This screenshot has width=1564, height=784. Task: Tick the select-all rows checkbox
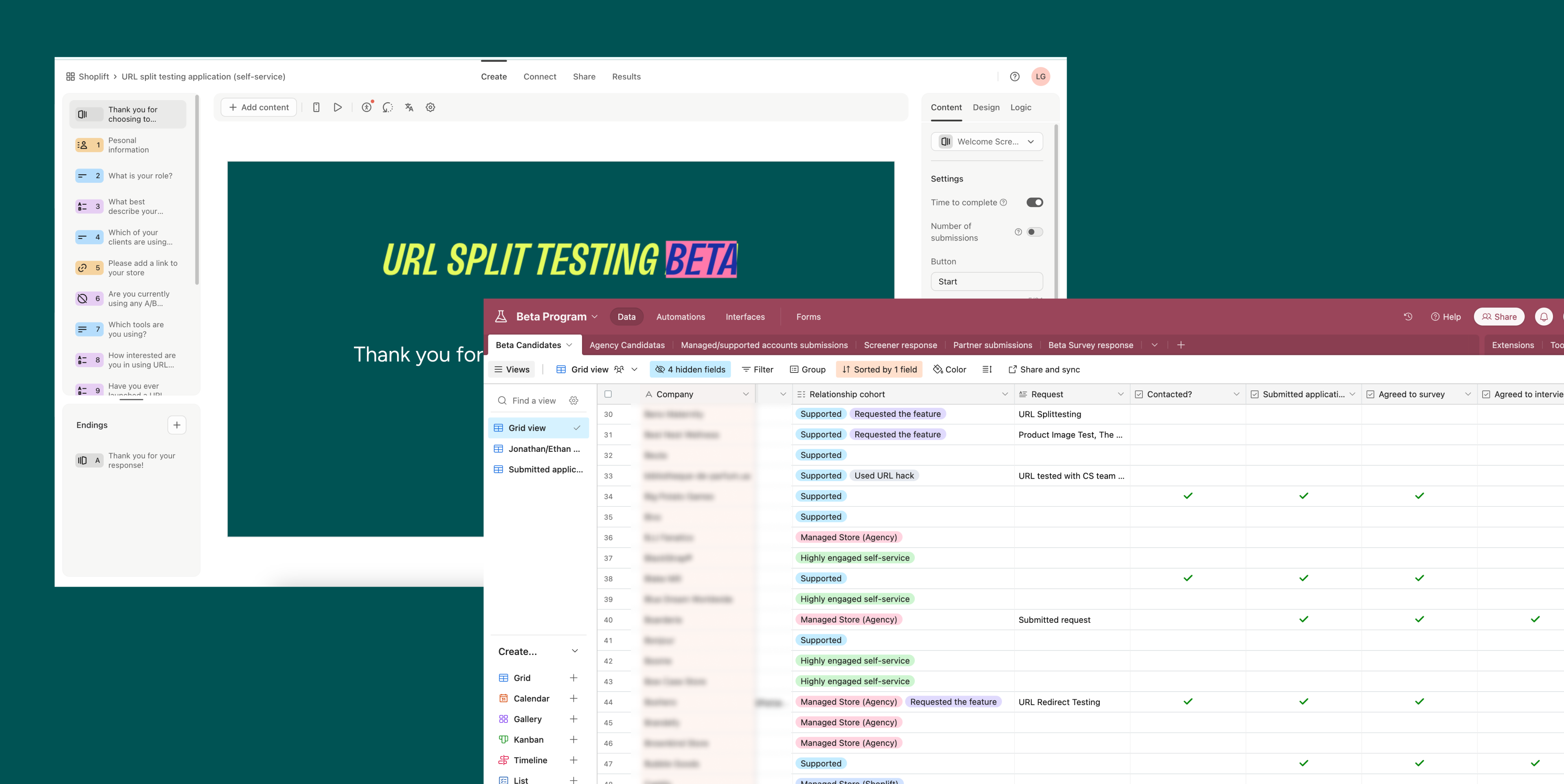[608, 394]
